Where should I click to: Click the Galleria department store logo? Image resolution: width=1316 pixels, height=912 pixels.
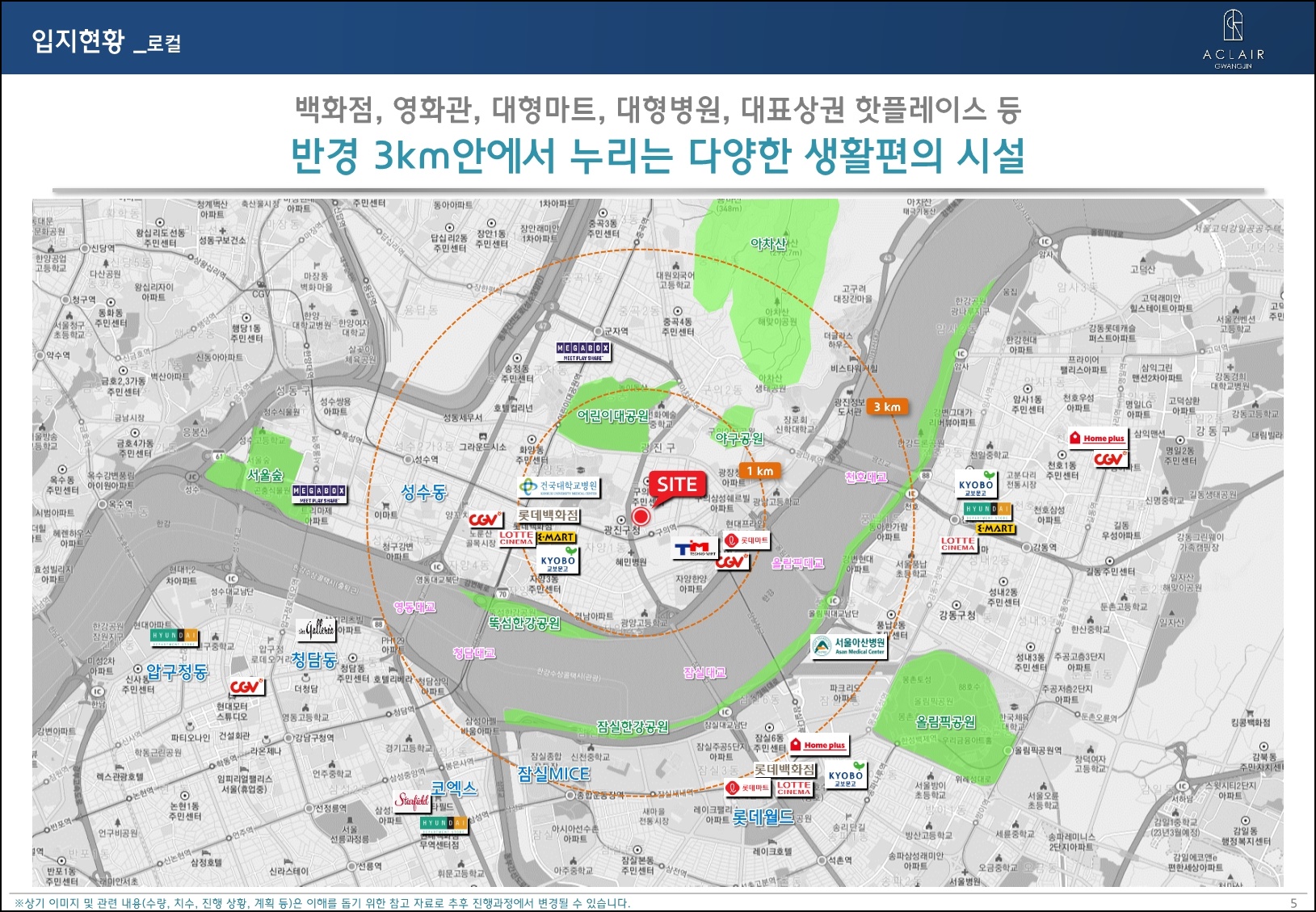[x=315, y=628]
